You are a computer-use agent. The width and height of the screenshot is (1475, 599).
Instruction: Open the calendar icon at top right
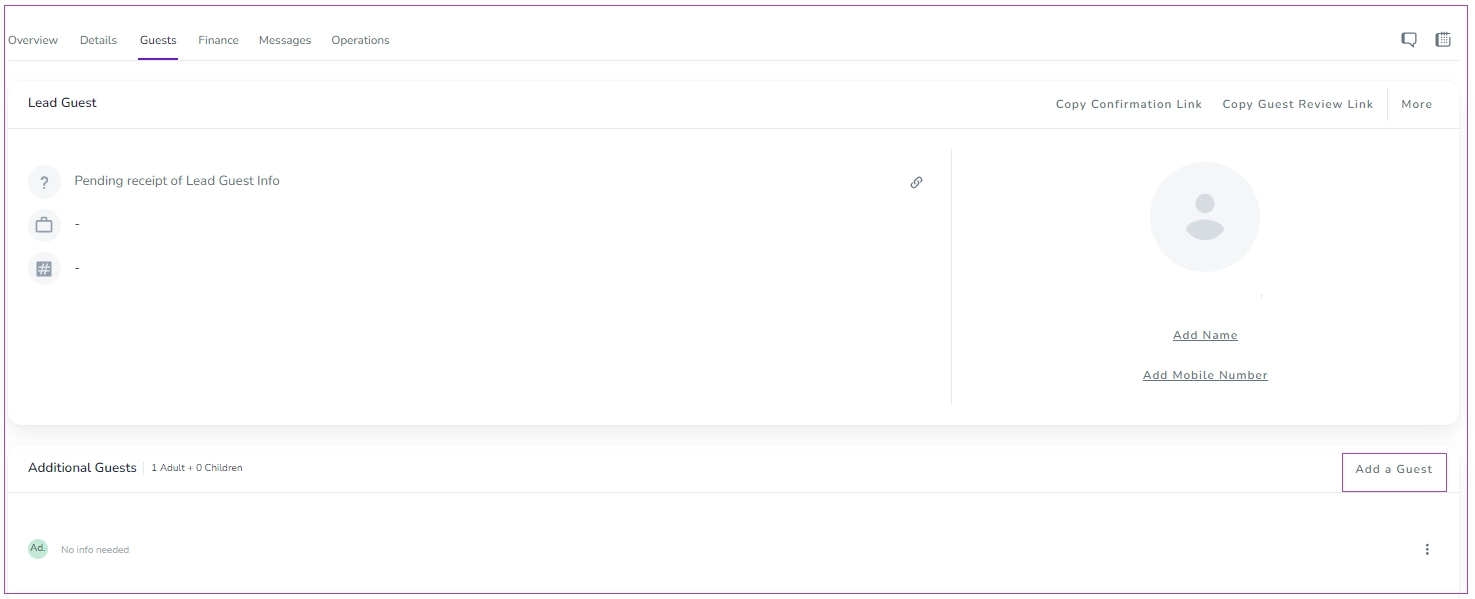click(1443, 40)
